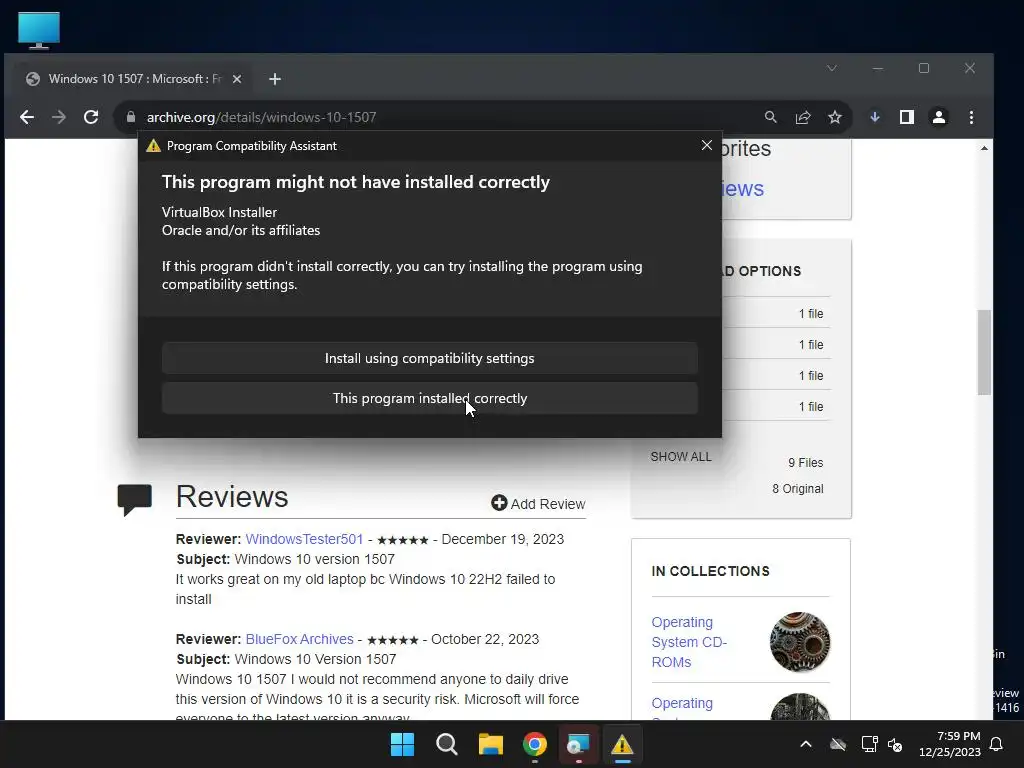Click the 8 Original text
This screenshot has width=1024, height=768.
coord(797,488)
